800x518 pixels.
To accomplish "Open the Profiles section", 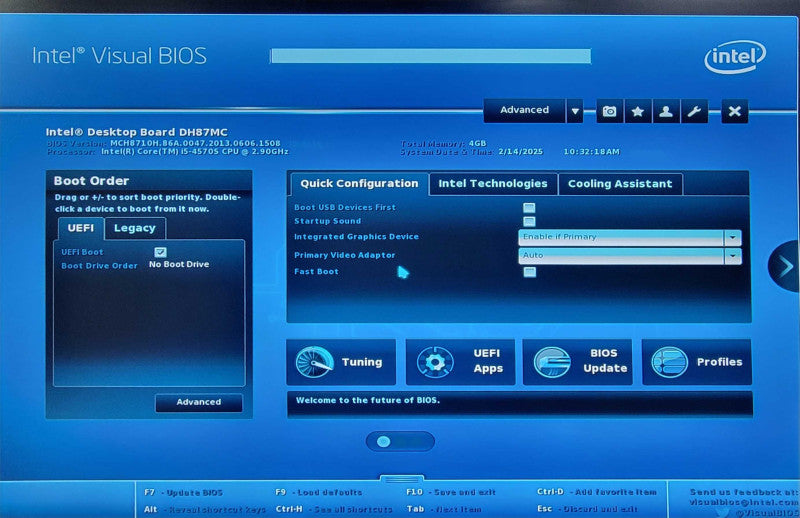I will (x=696, y=362).
